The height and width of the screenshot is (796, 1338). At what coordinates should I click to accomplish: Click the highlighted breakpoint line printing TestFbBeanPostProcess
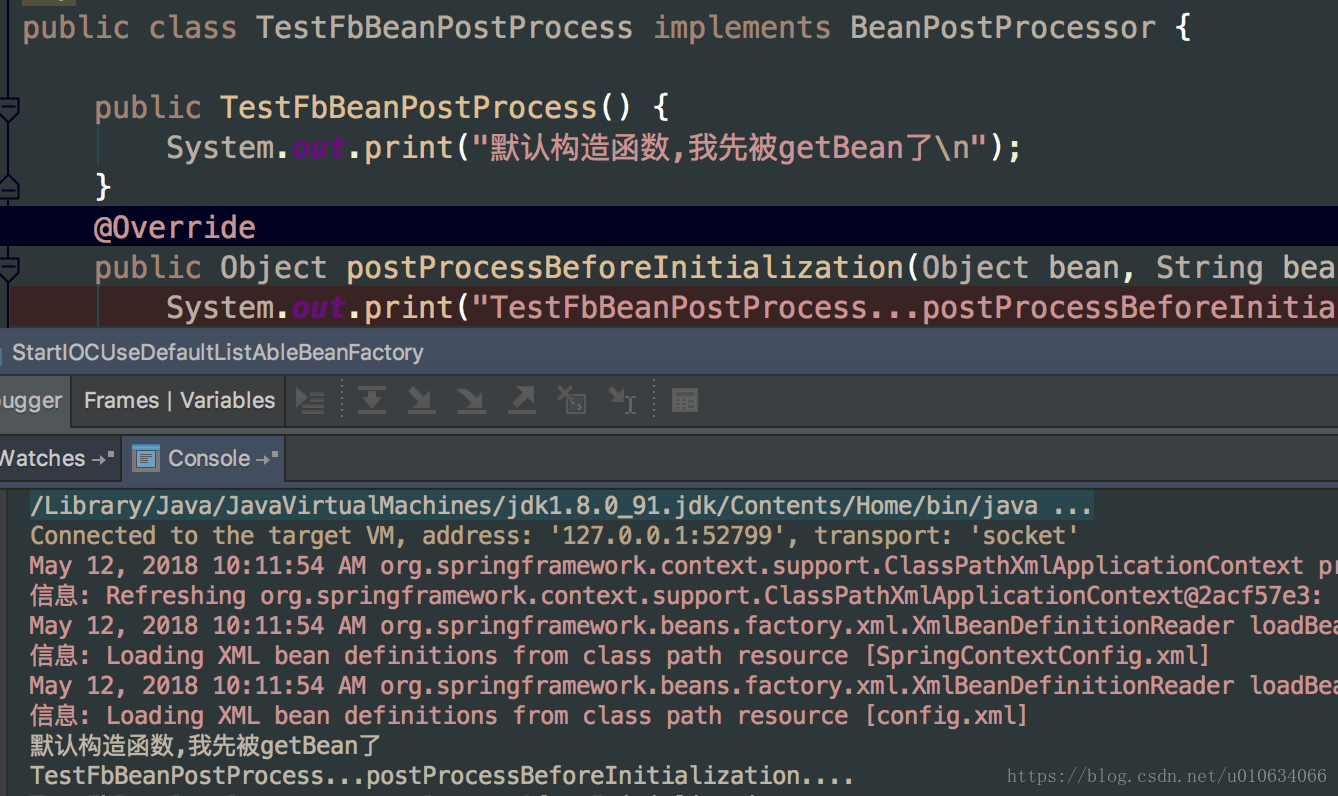(669, 308)
